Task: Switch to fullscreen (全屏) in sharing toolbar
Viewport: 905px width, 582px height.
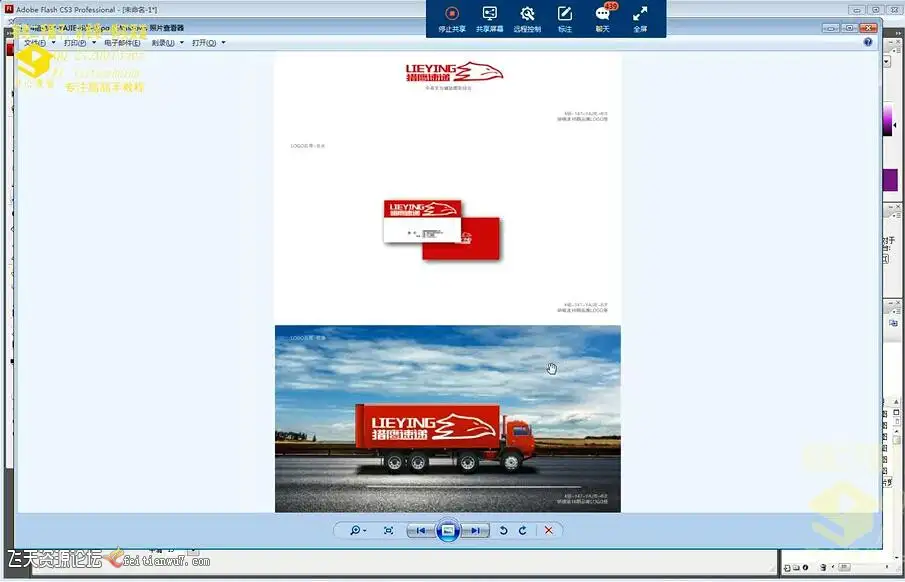Action: 640,19
